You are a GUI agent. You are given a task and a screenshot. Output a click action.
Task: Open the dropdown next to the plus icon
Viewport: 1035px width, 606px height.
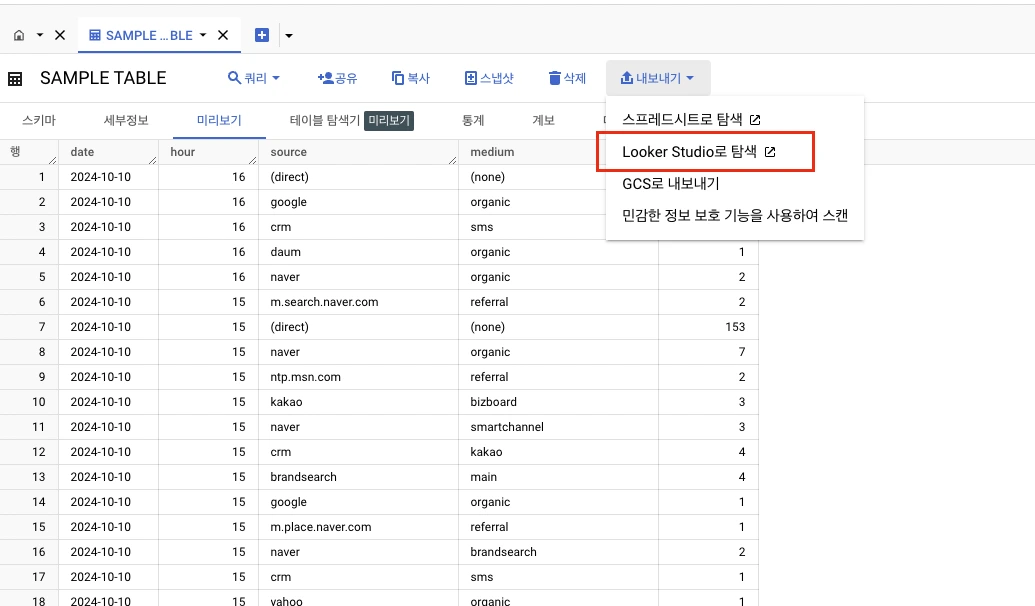click(288, 36)
